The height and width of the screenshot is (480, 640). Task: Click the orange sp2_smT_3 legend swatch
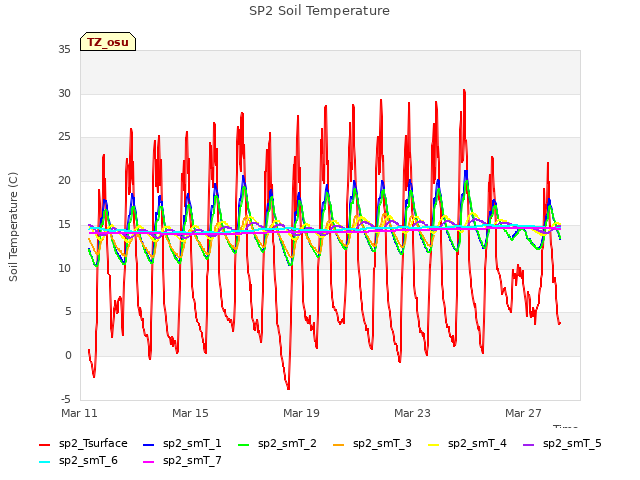click(x=339, y=445)
